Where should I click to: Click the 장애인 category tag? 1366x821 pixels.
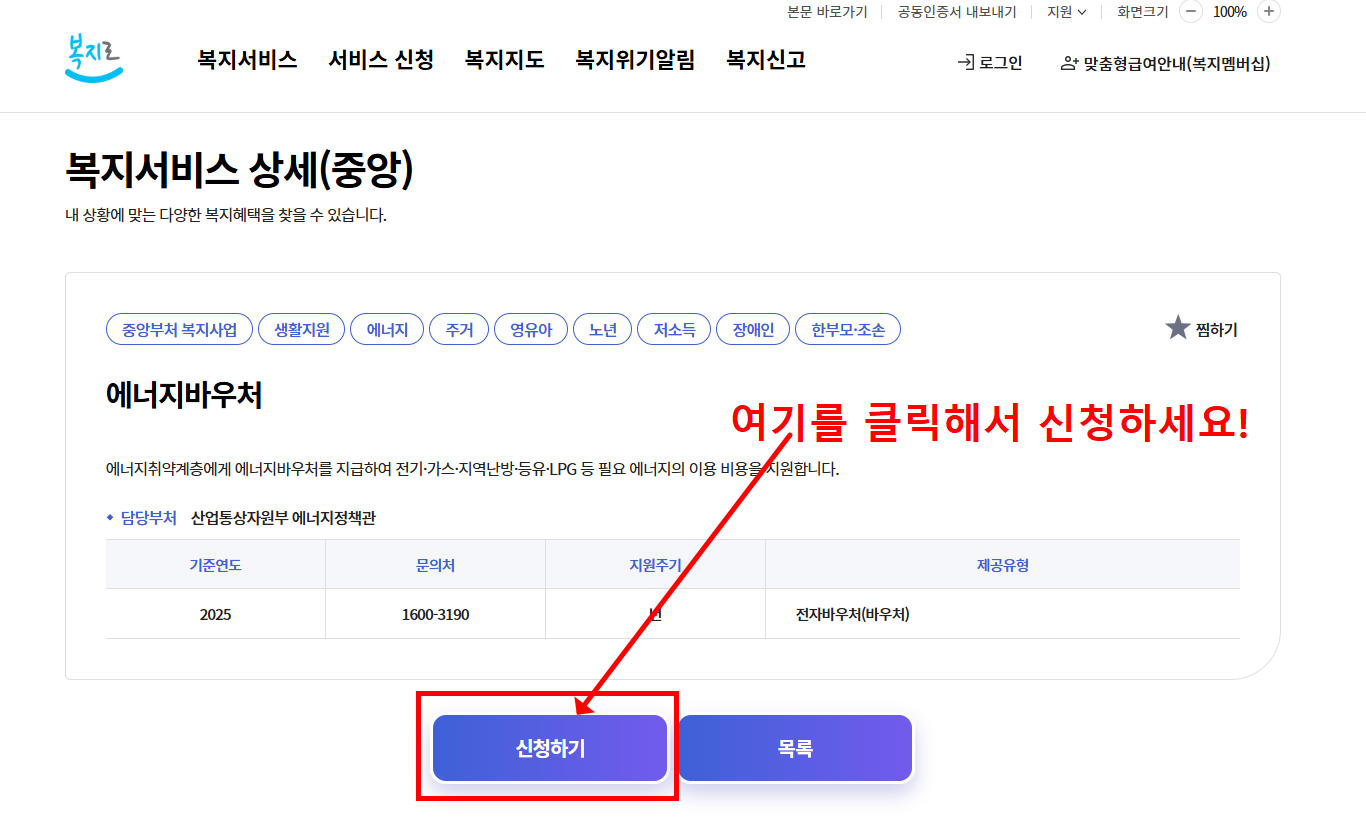[752, 328]
